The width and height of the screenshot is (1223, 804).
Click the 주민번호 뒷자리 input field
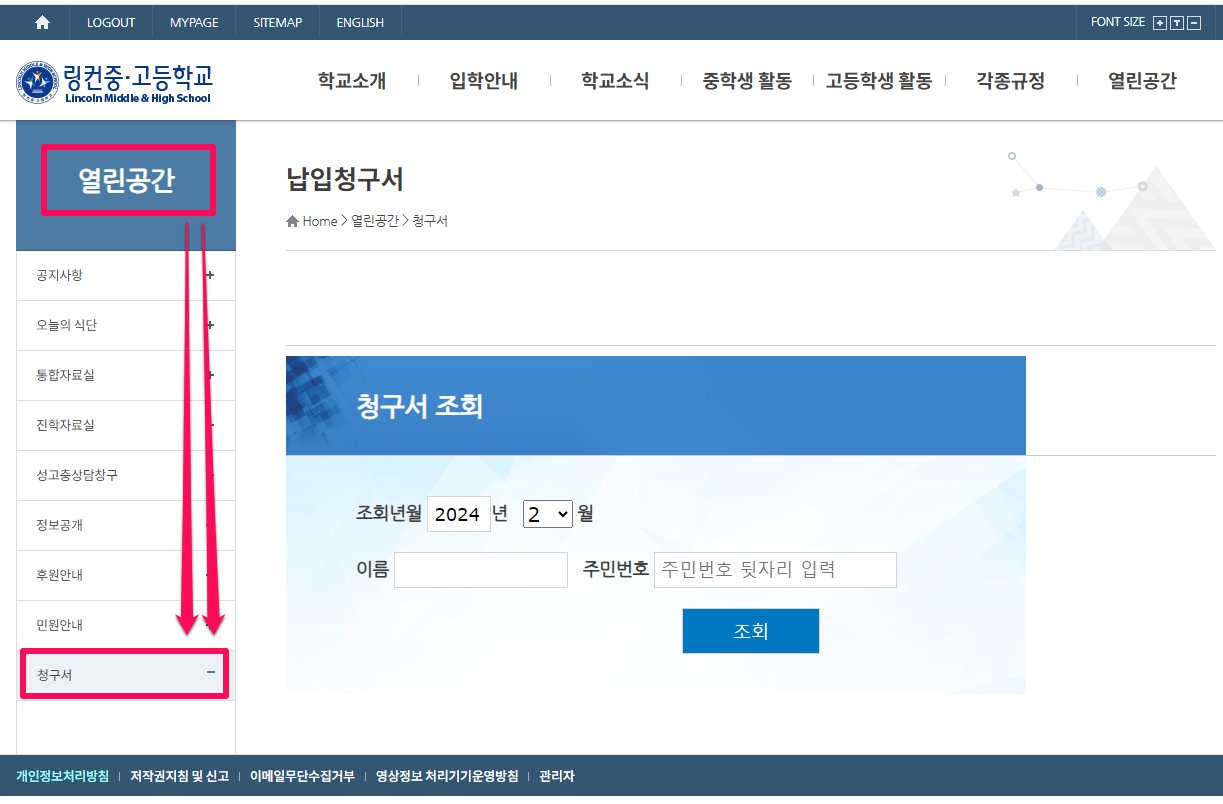click(x=775, y=570)
